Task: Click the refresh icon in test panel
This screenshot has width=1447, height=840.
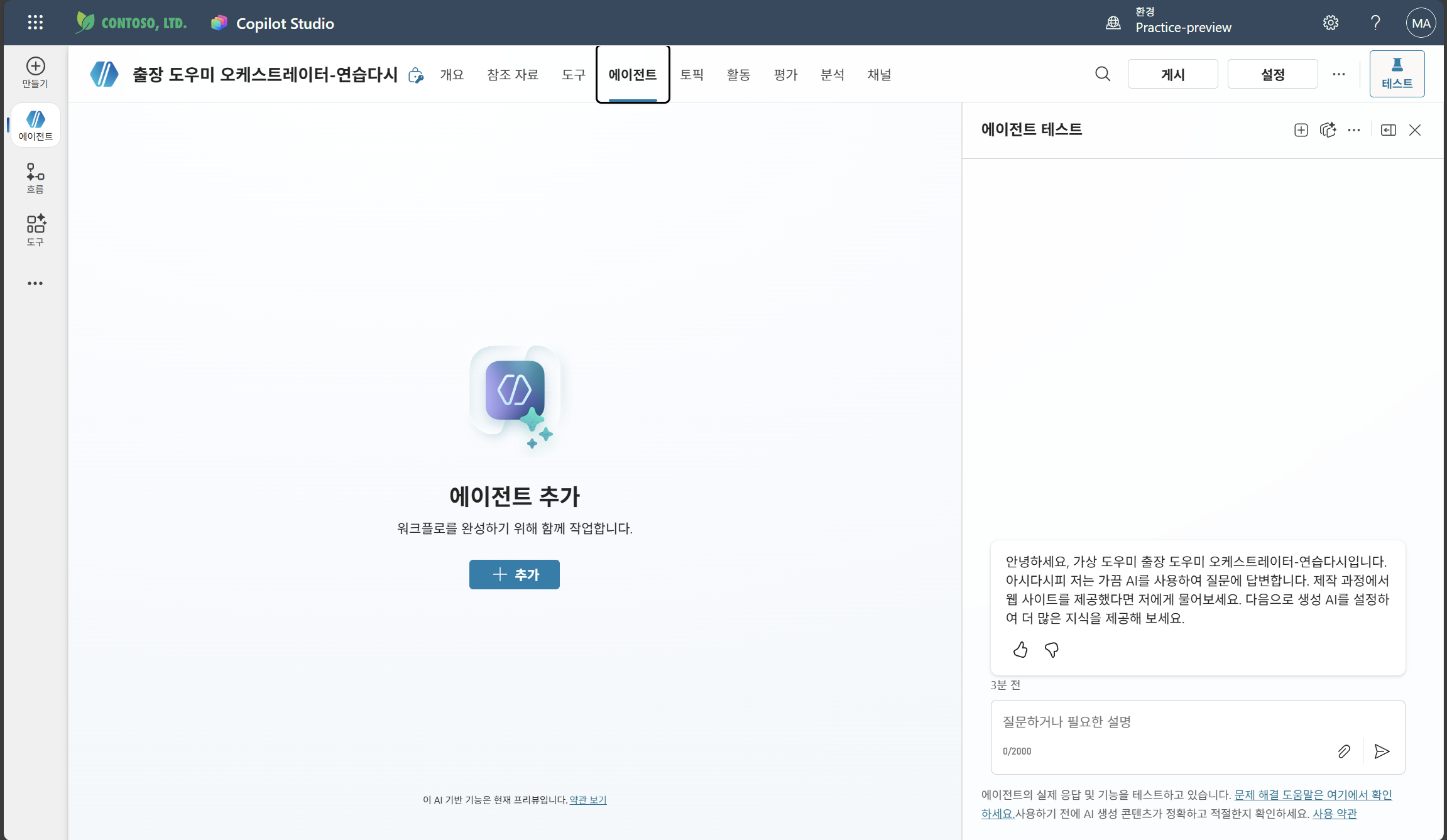Action: [1328, 130]
